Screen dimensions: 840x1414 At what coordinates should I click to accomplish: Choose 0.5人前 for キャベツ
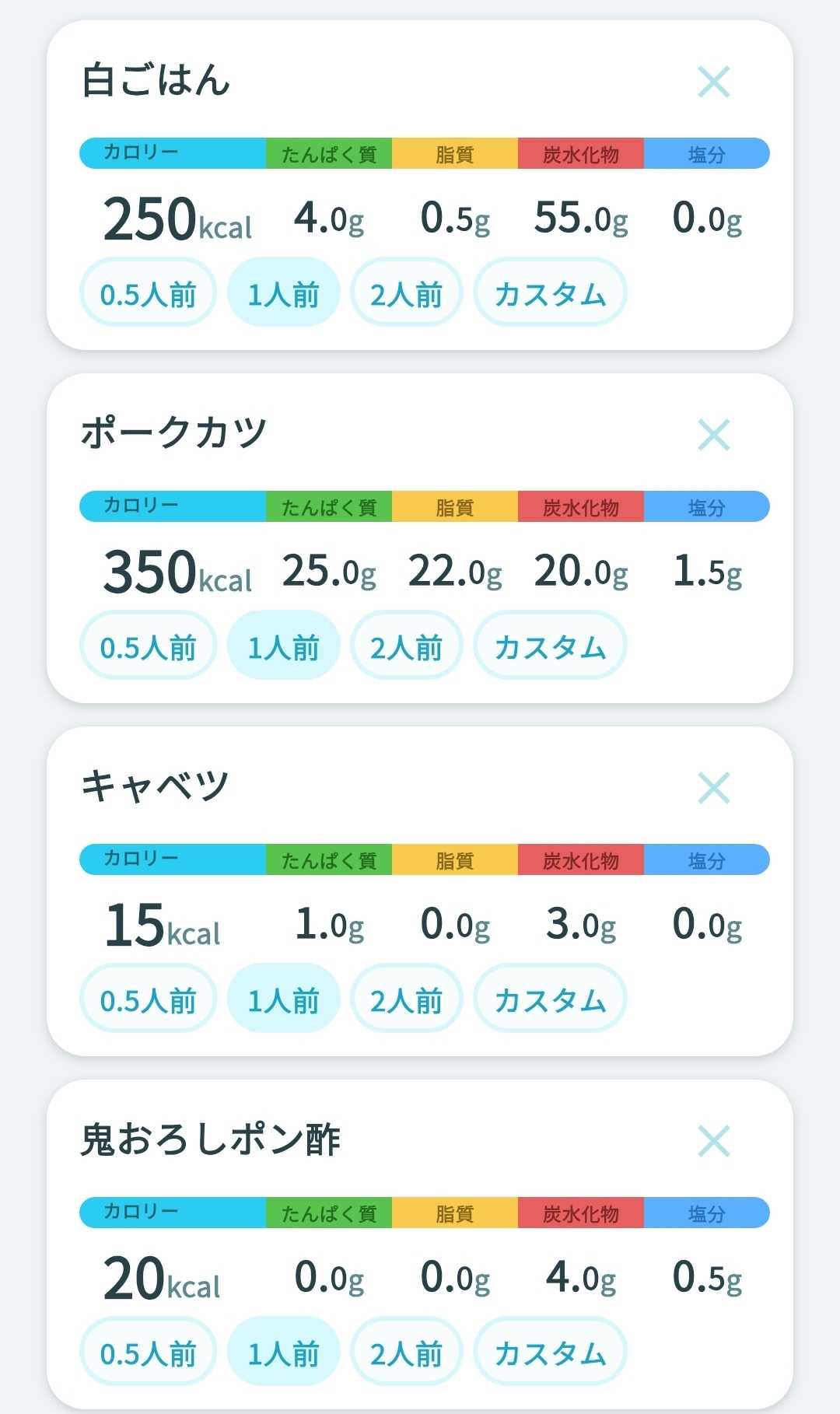[148, 999]
